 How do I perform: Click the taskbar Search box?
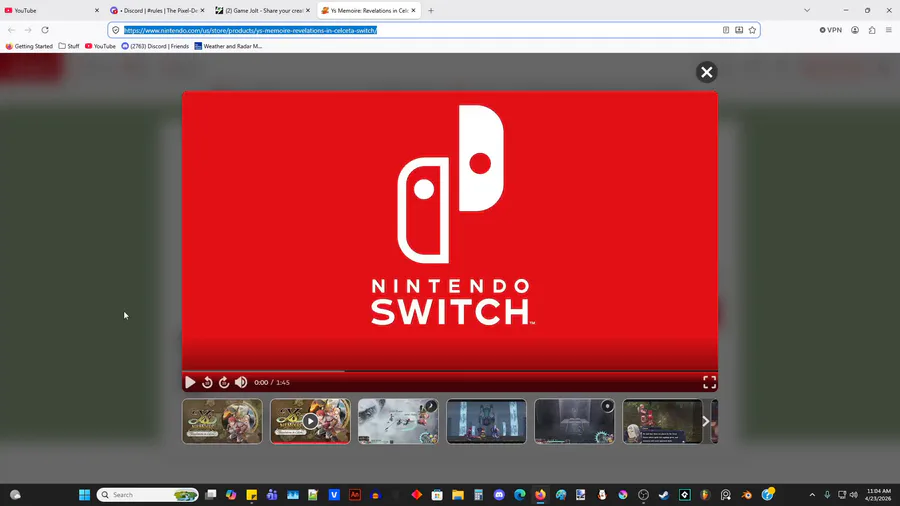(x=148, y=495)
